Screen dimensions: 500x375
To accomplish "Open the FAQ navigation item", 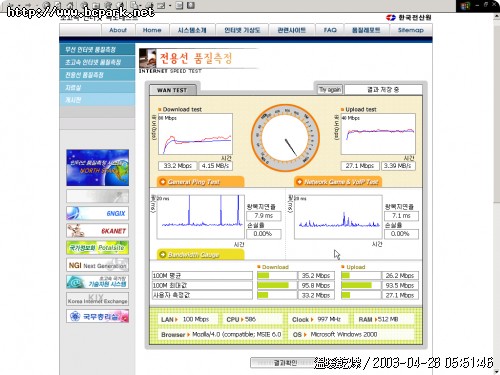I will 330,30.
